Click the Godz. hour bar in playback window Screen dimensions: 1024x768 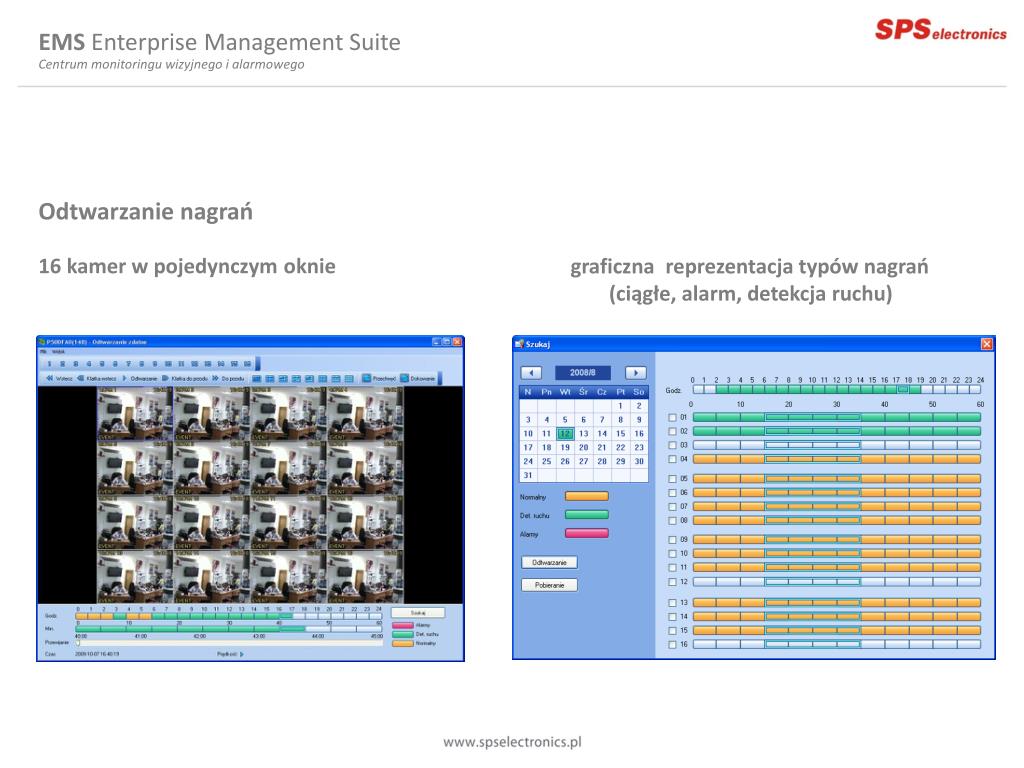(x=229, y=616)
